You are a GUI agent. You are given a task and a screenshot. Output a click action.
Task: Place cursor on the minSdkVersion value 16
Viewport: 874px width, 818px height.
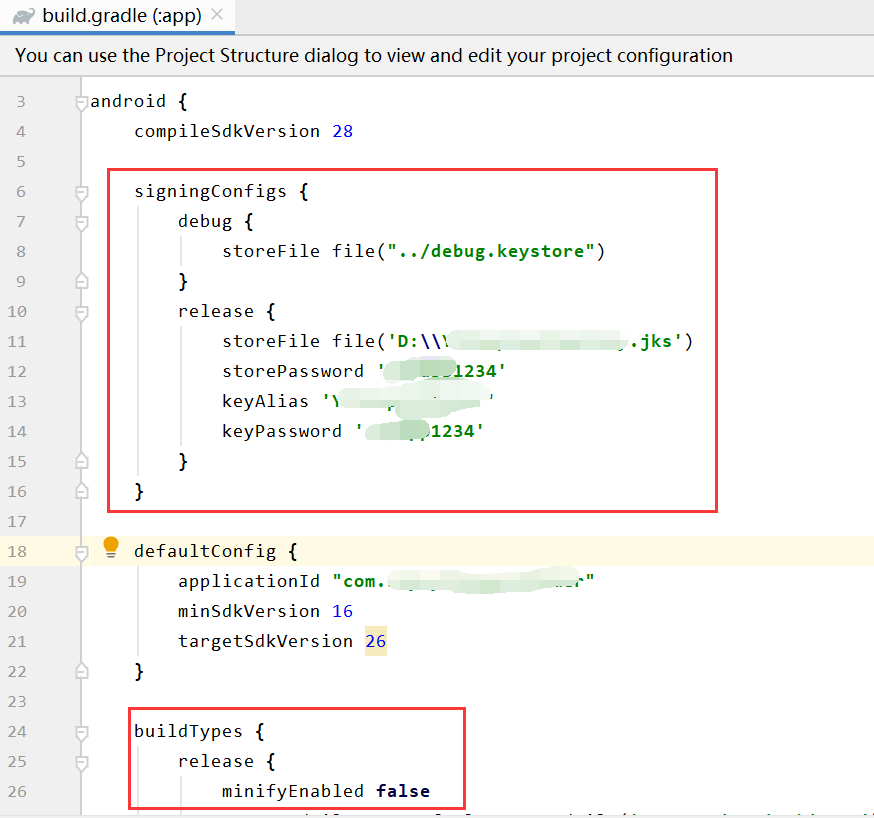(x=342, y=611)
